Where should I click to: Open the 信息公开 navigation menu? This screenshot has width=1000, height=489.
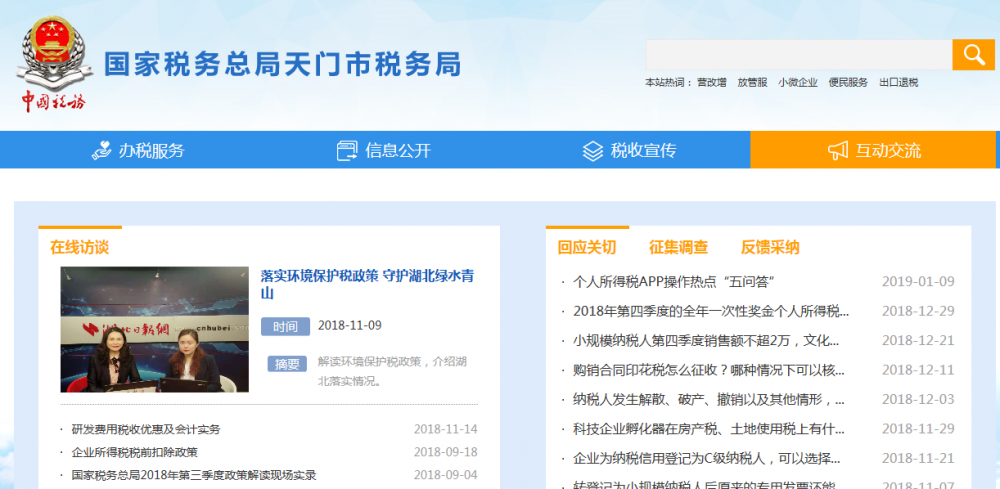398,151
